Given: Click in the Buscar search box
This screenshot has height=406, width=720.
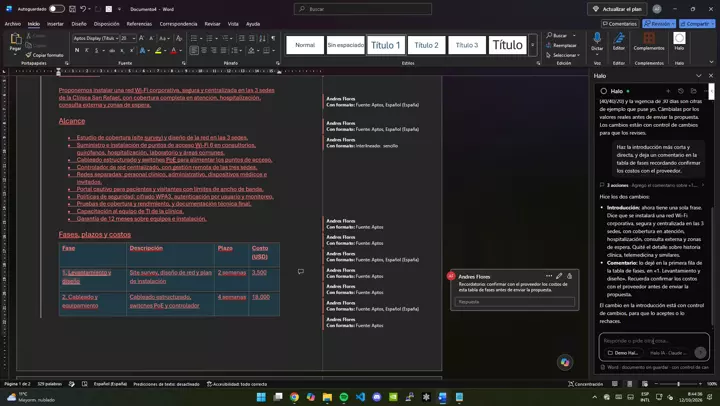Looking at the screenshot, I should click(363, 9).
